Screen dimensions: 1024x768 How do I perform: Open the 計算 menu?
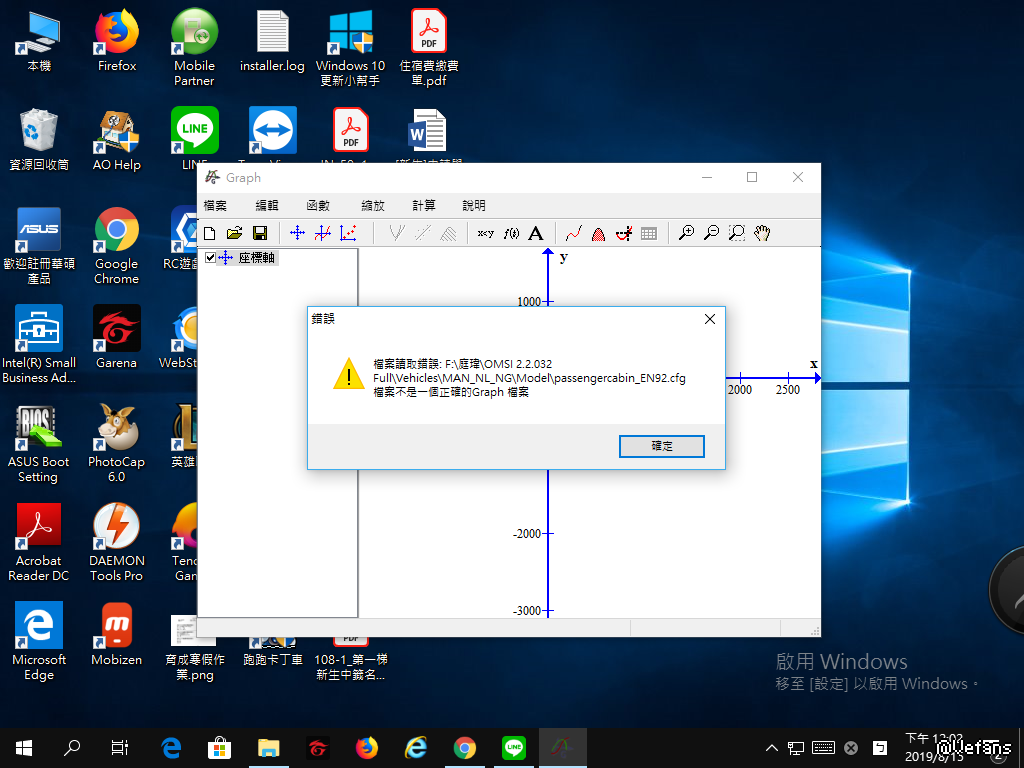[424, 206]
